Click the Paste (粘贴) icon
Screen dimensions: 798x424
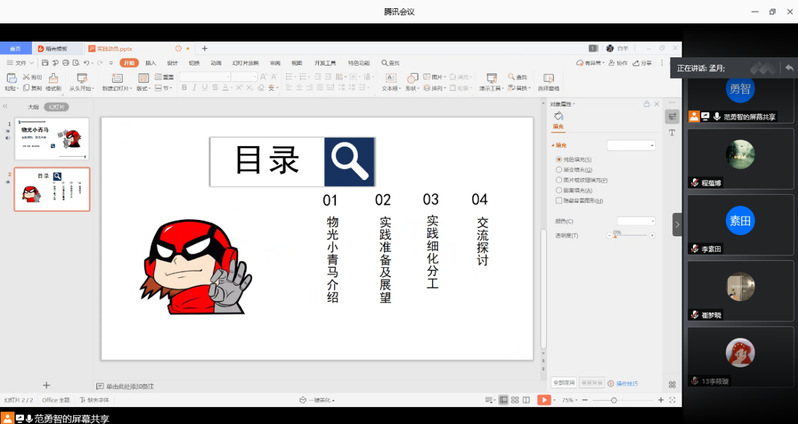(10, 79)
